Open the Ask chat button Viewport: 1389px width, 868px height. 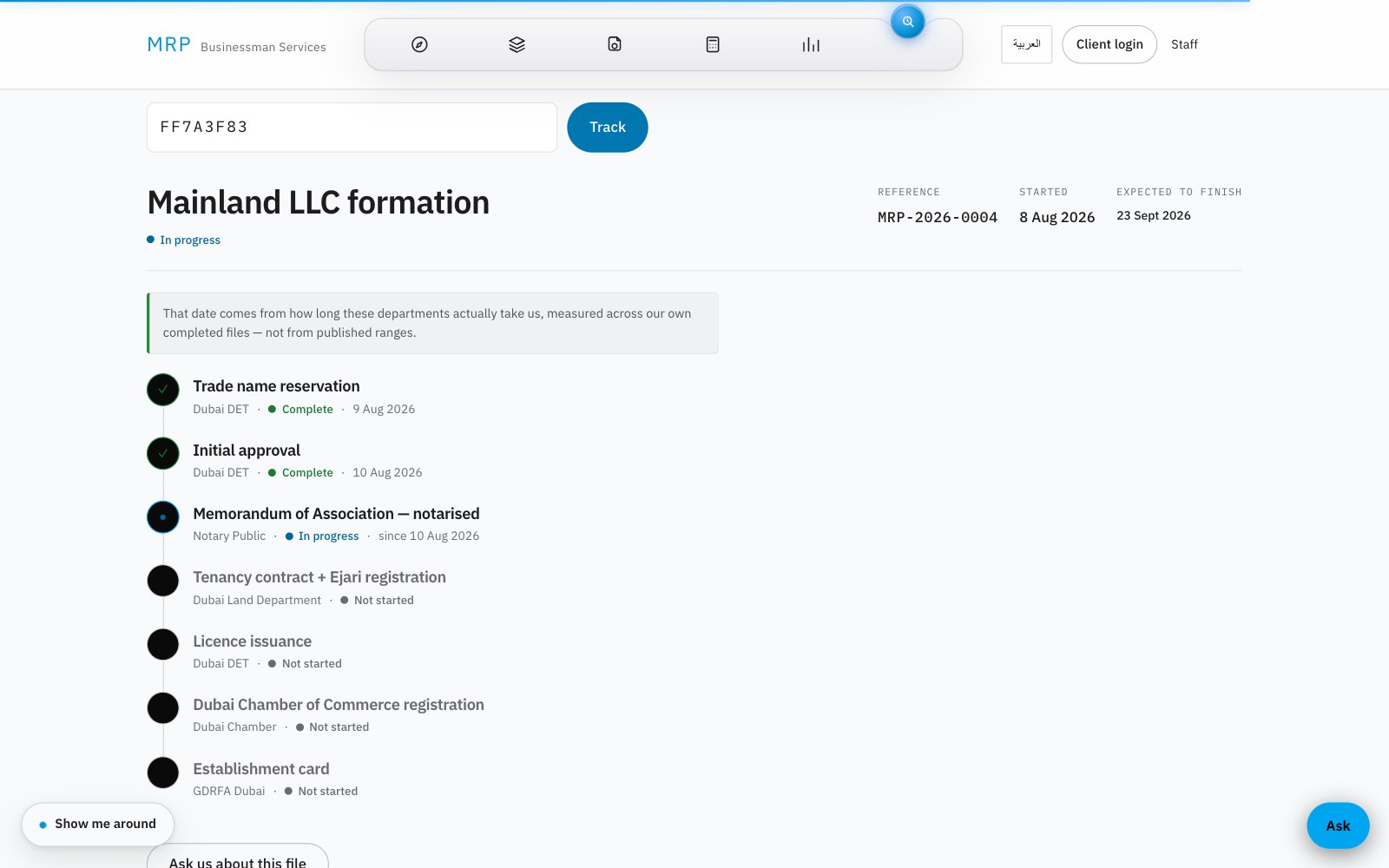click(x=1338, y=825)
